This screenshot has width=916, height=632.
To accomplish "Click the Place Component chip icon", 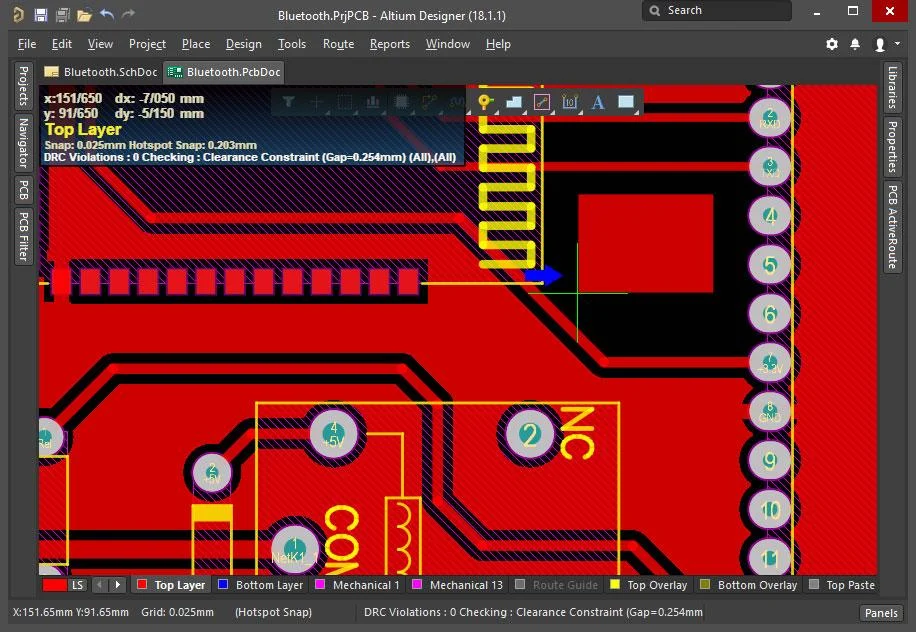I will 401,103.
